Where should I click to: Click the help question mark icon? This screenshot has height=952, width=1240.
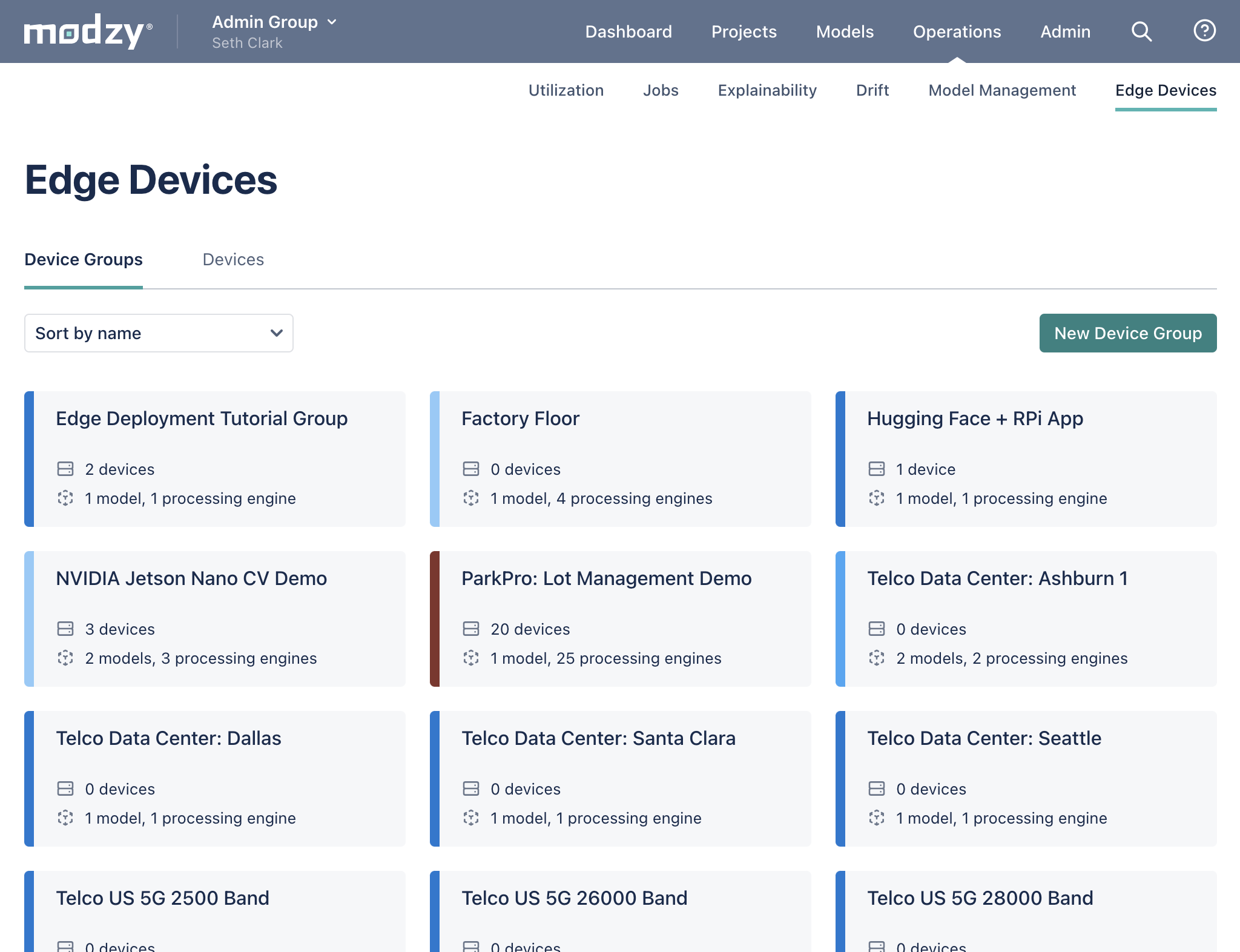(x=1205, y=31)
